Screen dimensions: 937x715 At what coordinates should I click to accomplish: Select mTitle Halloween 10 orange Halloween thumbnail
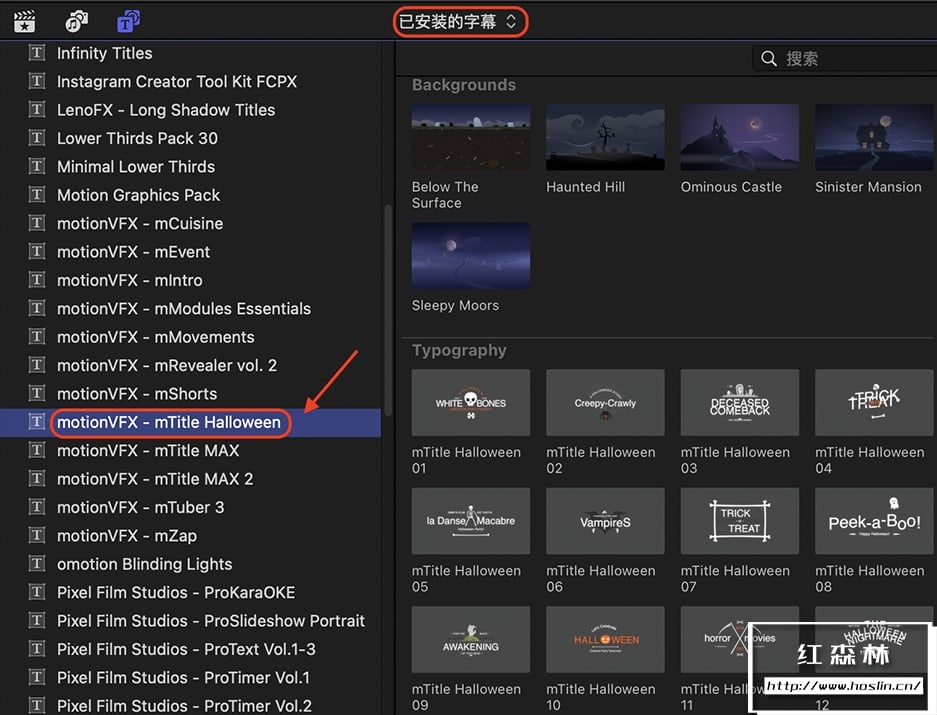605,639
